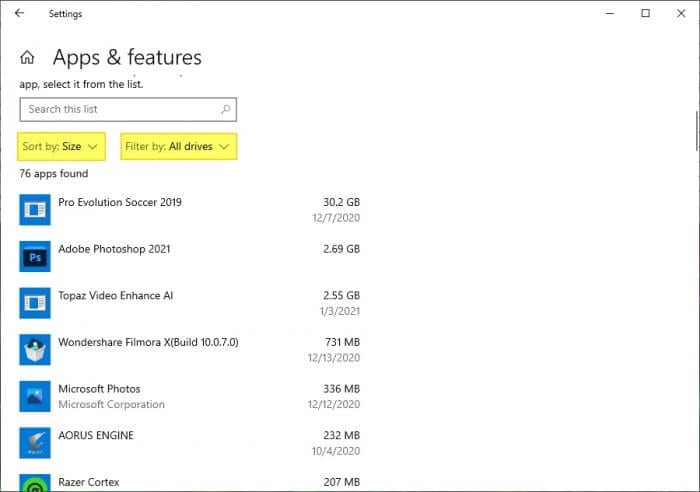Select the Adobe Photoshop 2021 Ps icon
This screenshot has width=700, height=492.
(x=35, y=256)
